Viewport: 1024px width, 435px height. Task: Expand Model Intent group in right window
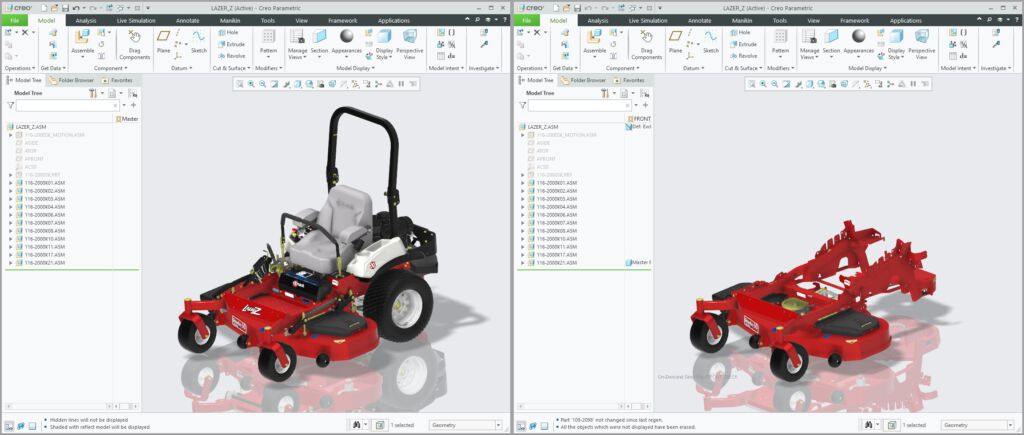(959, 68)
